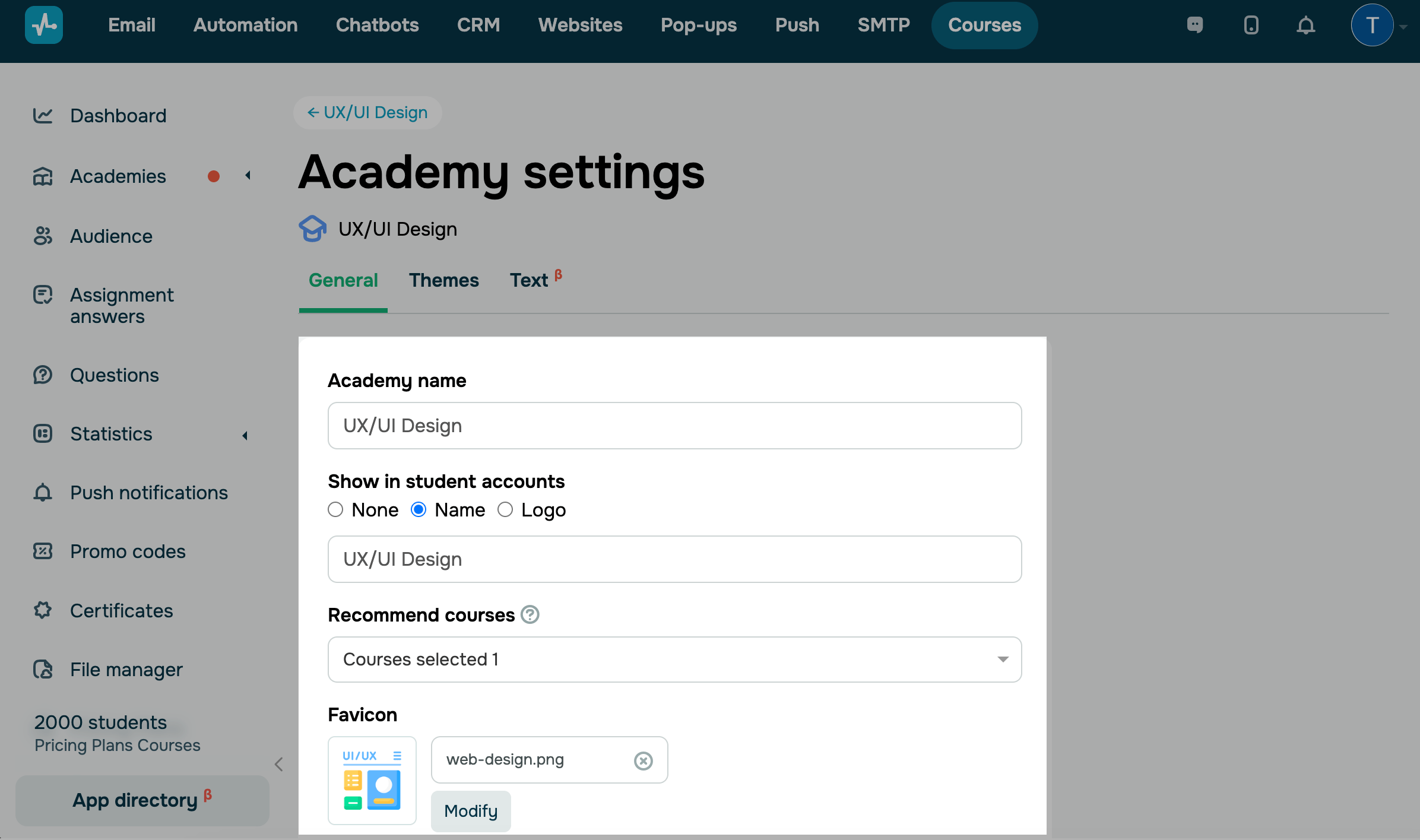Click the SendPulse logo icon
This screenshot has height=840, width=1420.
coord(44,25)
